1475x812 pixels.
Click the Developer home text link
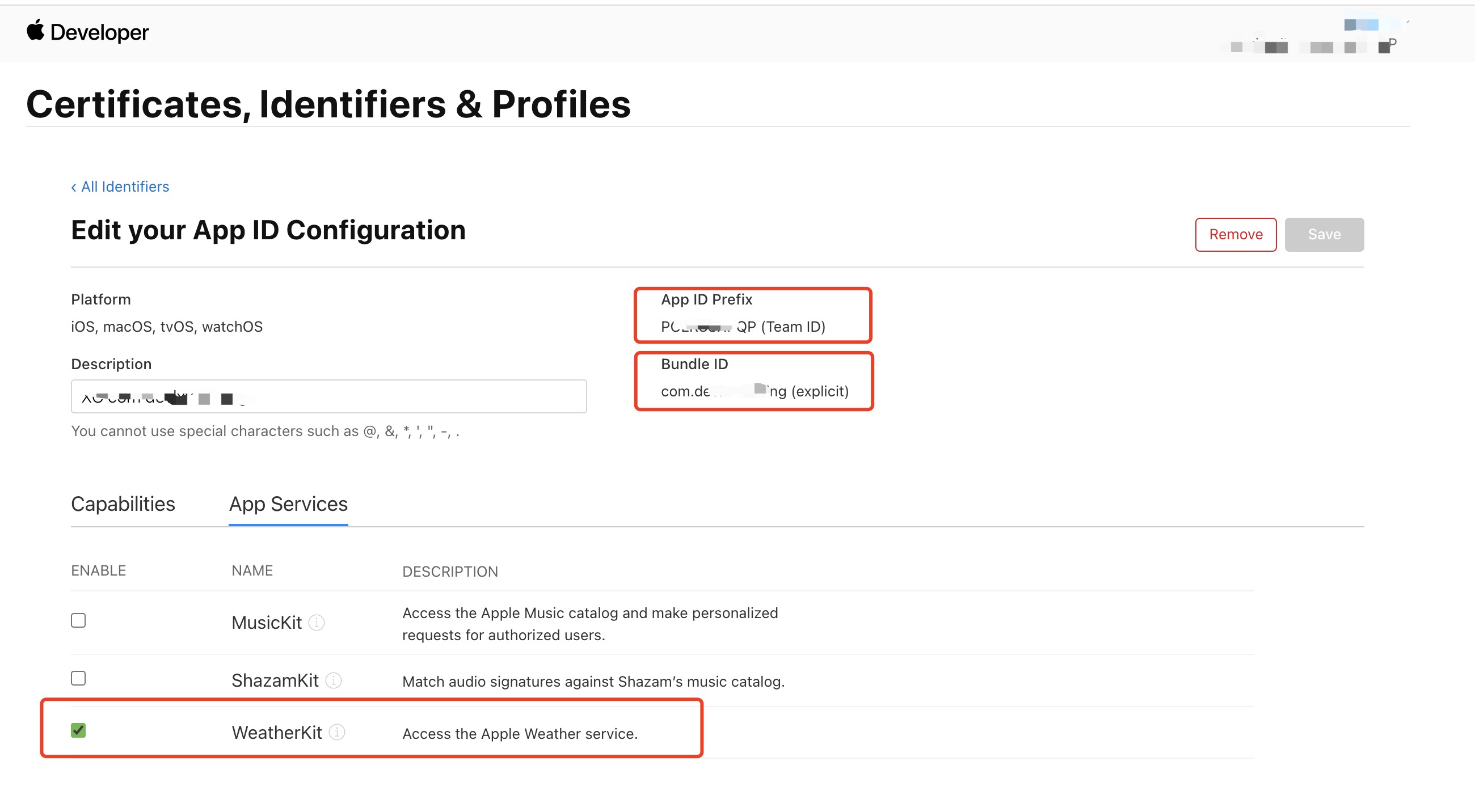pyautogui.click(x=100, y=33)
